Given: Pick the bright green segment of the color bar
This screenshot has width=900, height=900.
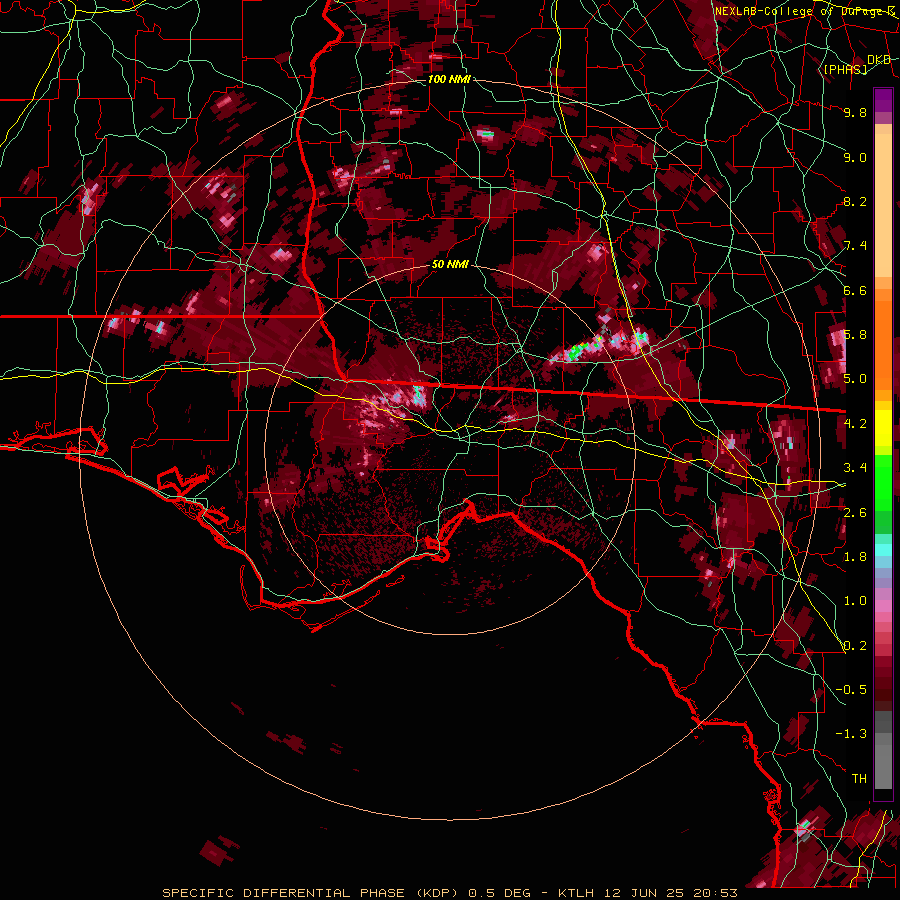Looking at the screenshot, I should [883, 482].
